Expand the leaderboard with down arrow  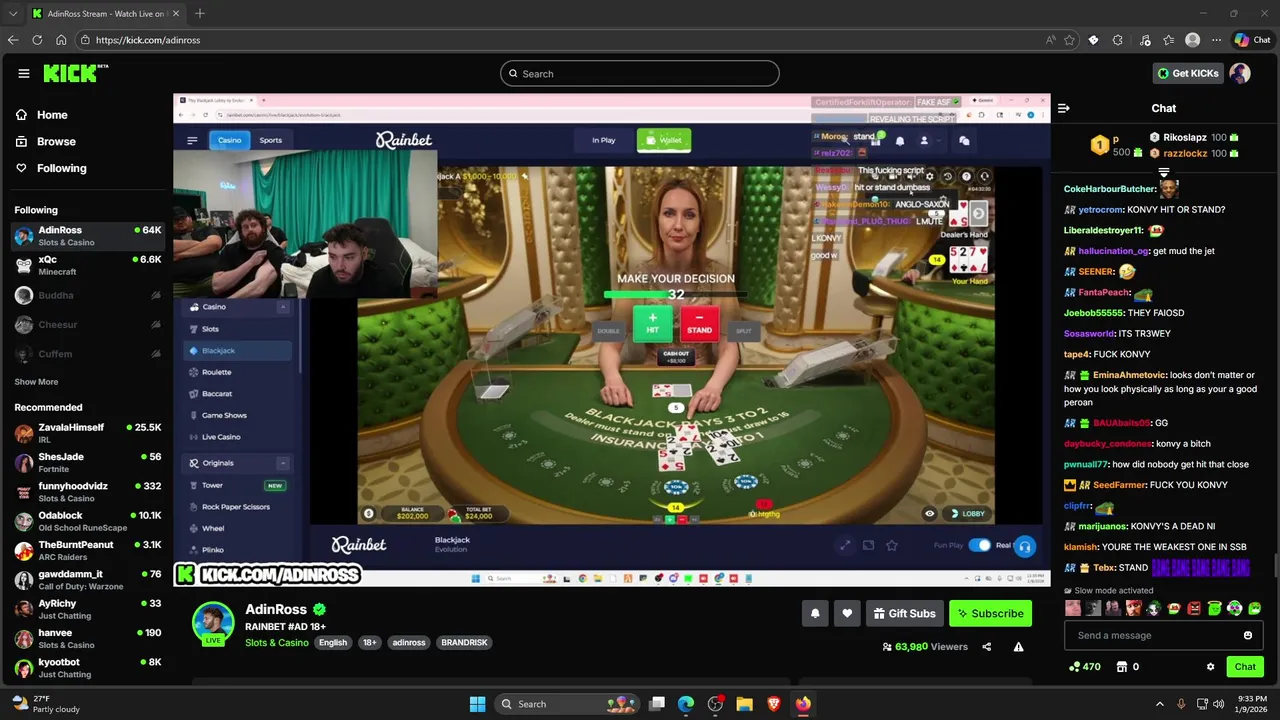[x=1163, y=172]
